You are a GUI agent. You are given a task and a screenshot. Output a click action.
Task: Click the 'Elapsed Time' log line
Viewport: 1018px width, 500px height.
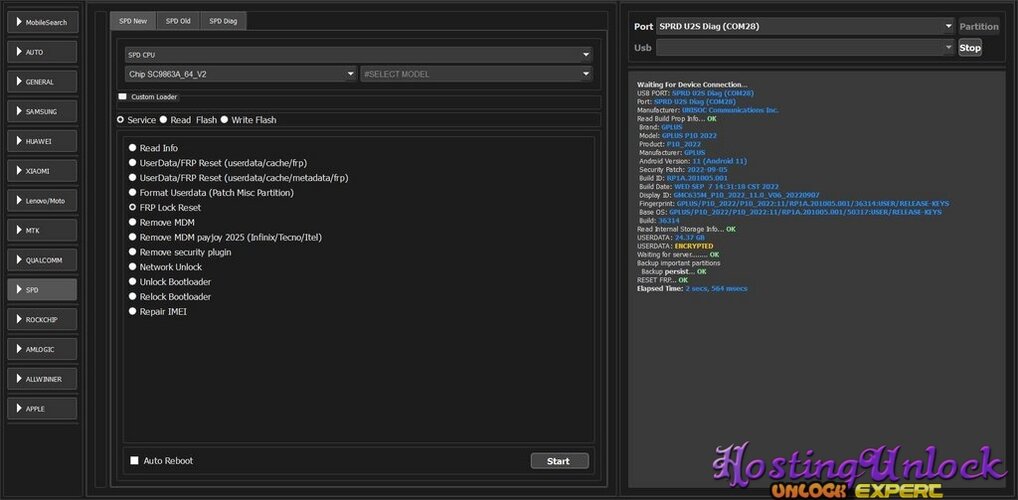[692, 288]
